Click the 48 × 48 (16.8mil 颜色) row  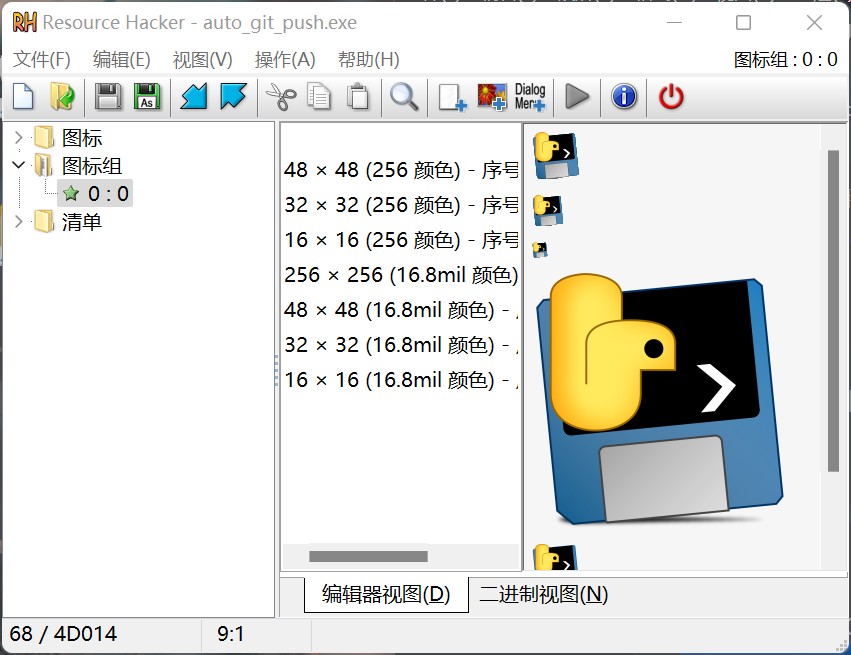(x=401, y=310)
